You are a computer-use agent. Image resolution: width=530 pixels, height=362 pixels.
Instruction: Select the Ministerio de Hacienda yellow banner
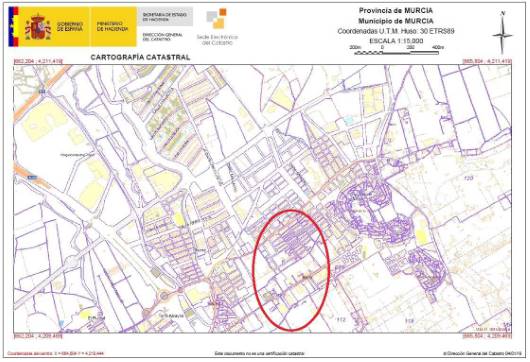coord(113,27)
